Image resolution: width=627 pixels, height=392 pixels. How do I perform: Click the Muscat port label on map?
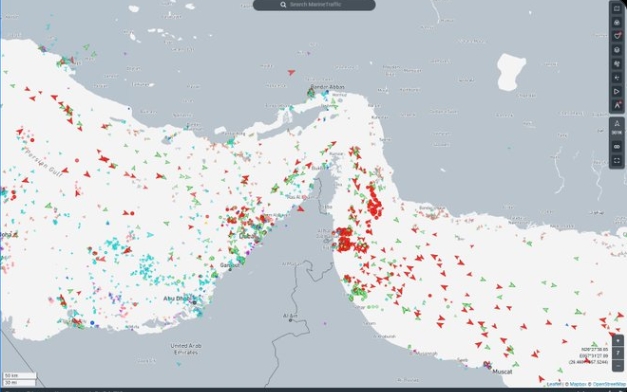(502, 372)
